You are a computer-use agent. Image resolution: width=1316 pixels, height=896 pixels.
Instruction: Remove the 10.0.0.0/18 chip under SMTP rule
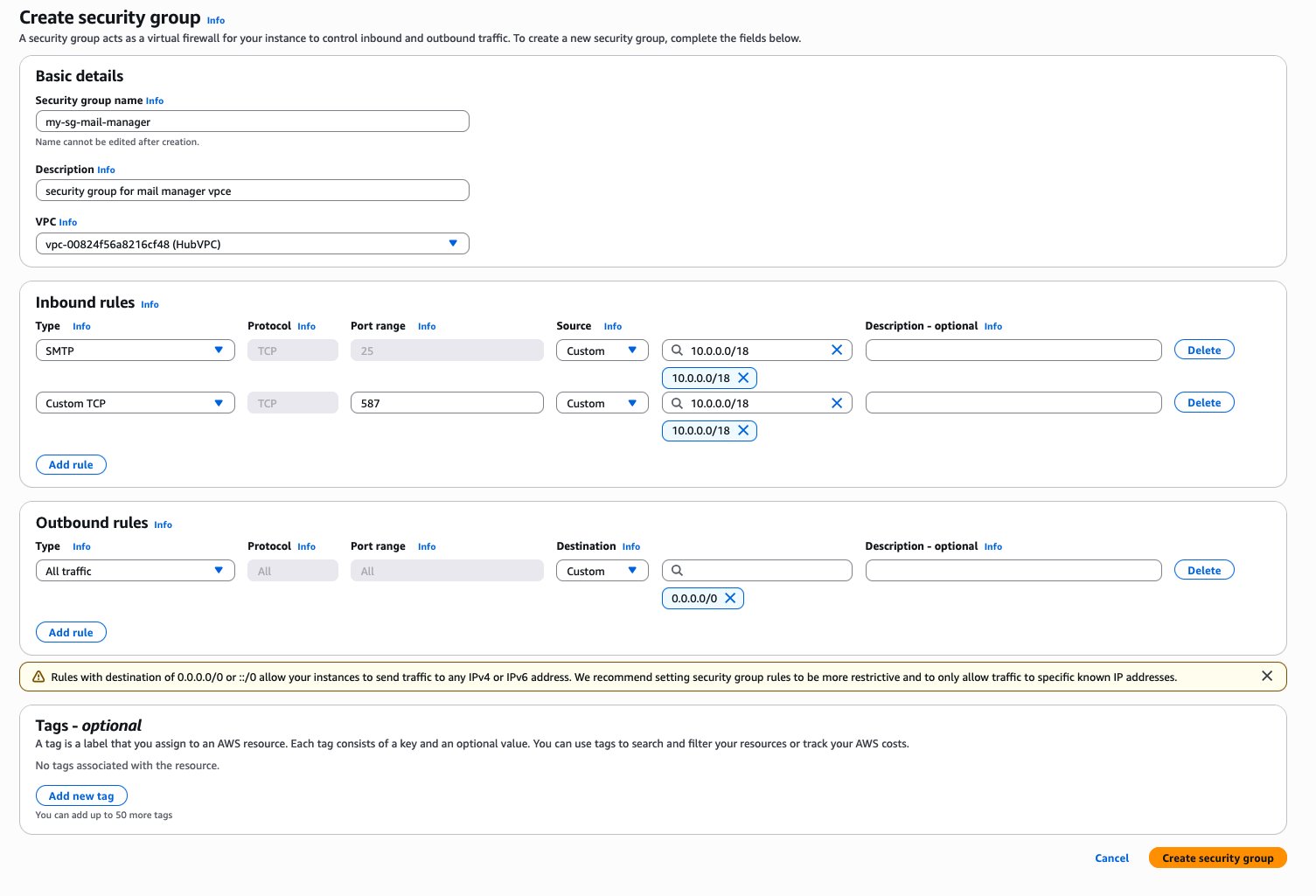coord(743,379)
